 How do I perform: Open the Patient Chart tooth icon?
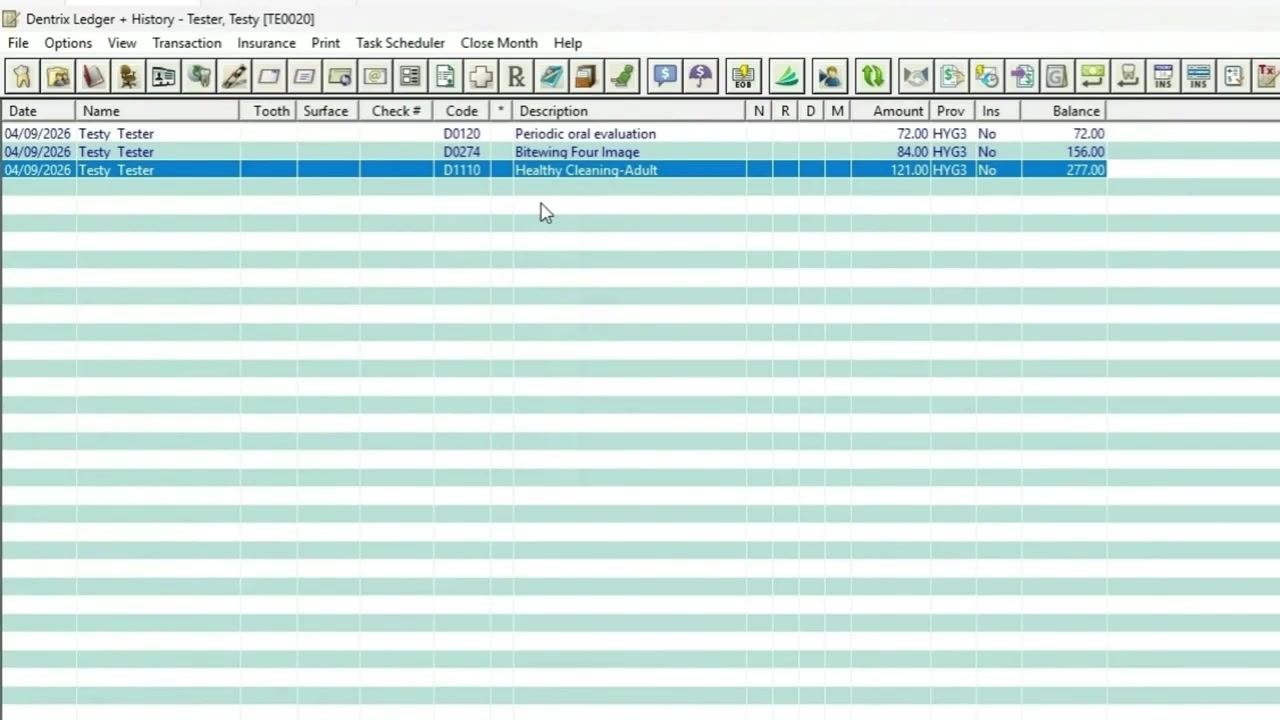(22, 76)
